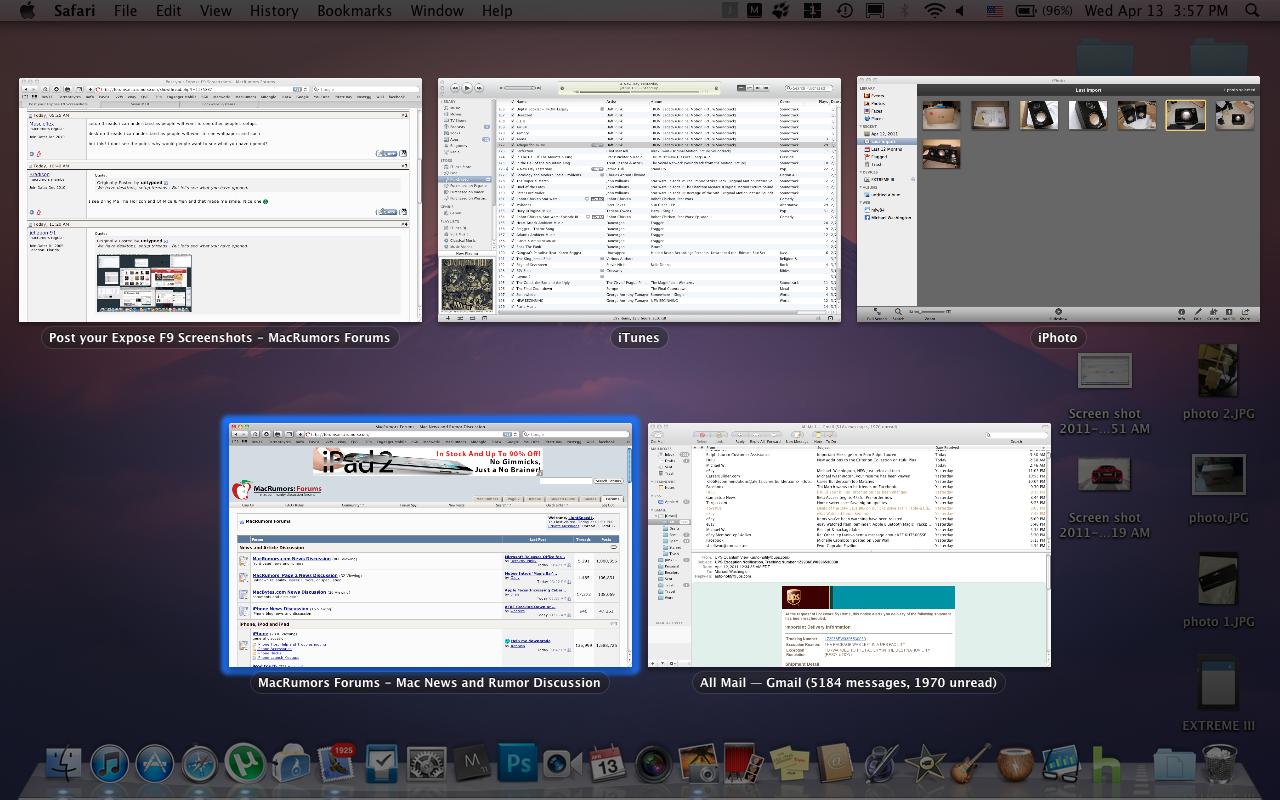1280x800 pixels.
Task: Click the camera lens icon in Dock
Action: click(653, 764)
